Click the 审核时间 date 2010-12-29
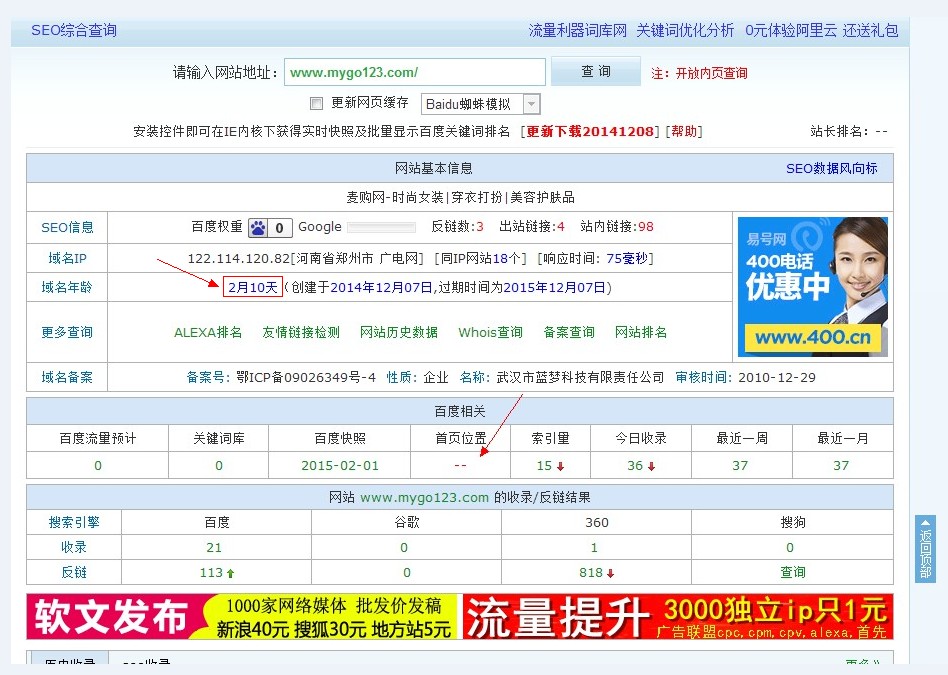948x675 pixels. coord(777,377)
